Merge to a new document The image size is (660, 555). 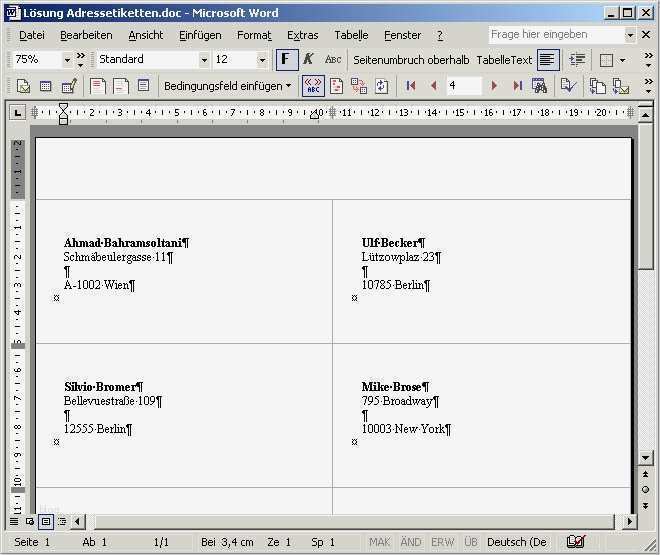[x=597, y=86]
